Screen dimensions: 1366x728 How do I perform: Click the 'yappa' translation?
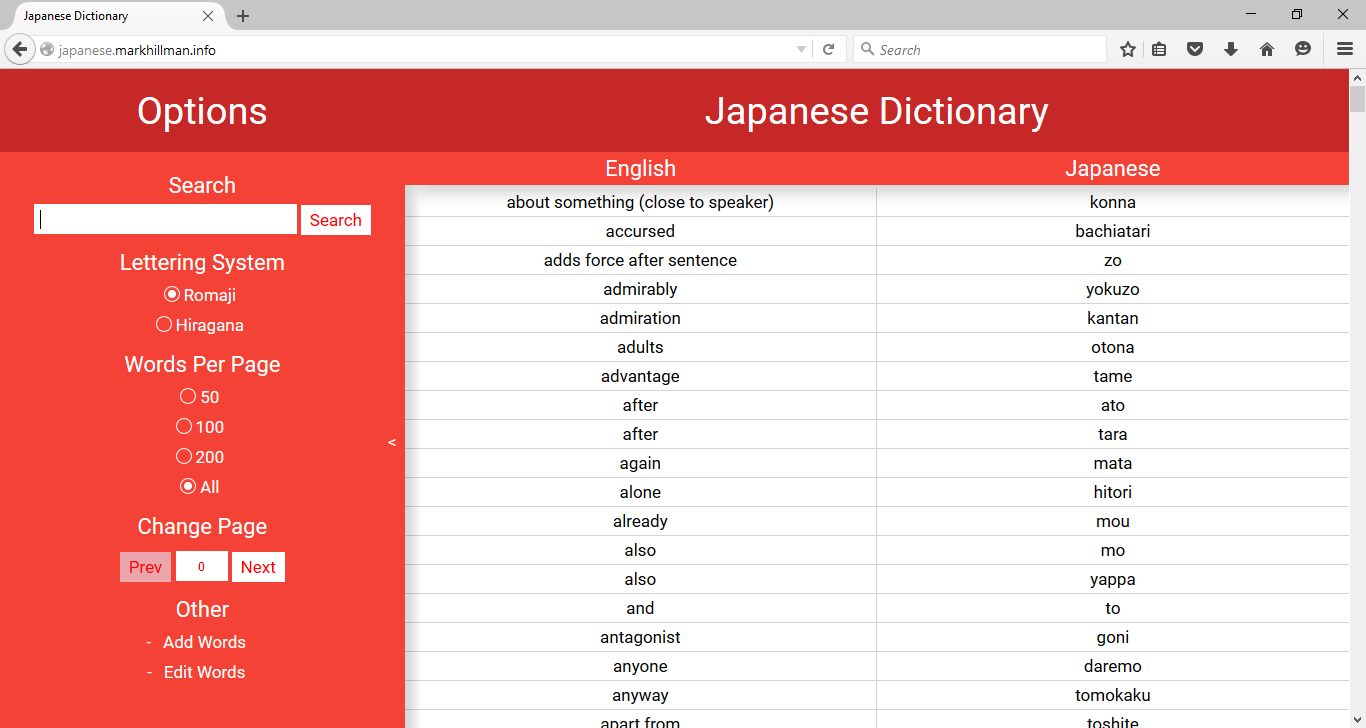(x=1113, y=579)
